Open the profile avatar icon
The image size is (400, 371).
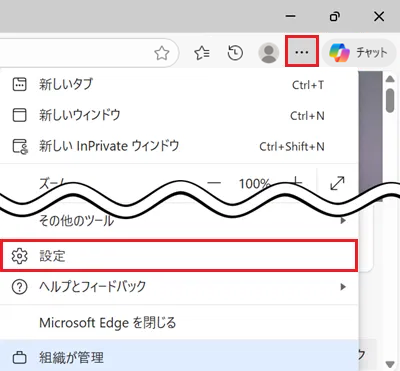[269, 53]
